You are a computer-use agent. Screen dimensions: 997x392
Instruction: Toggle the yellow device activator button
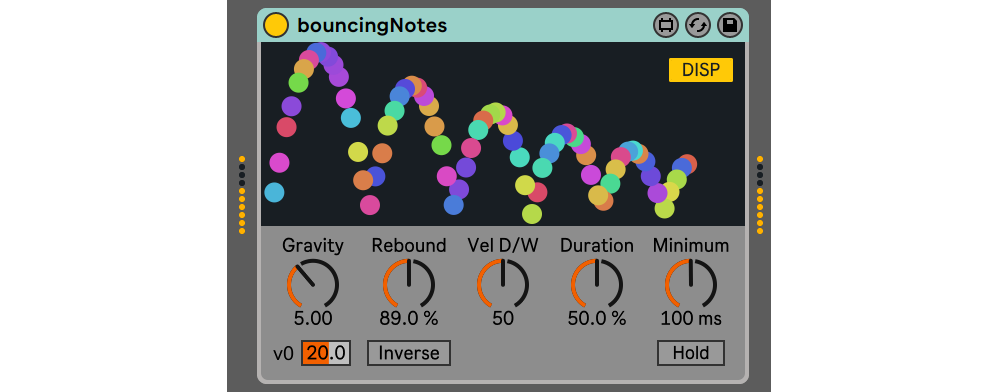point(277,25)
